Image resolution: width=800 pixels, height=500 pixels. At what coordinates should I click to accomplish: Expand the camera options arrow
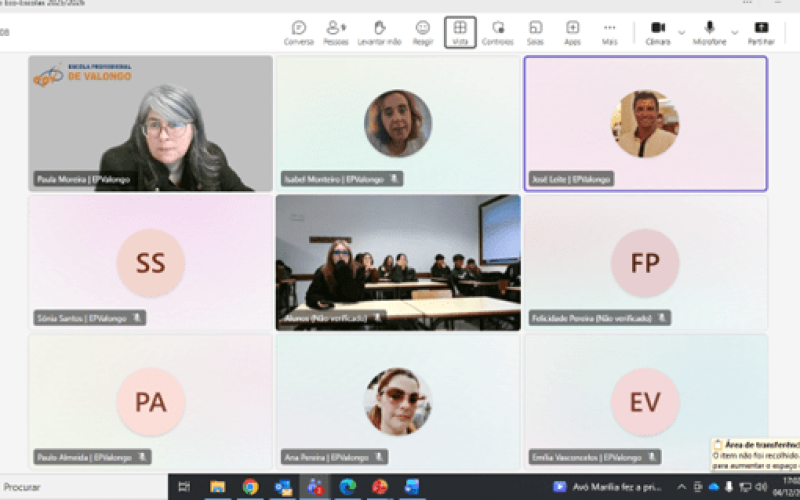682,33
